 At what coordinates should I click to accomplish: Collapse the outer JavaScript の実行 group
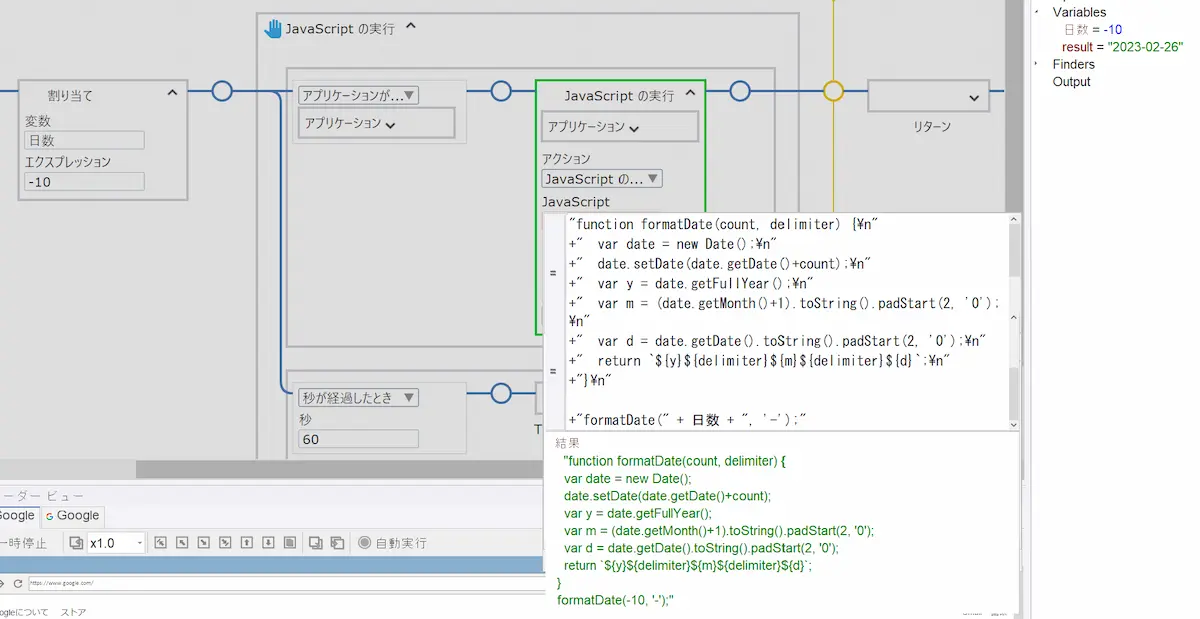coord(411,27)
